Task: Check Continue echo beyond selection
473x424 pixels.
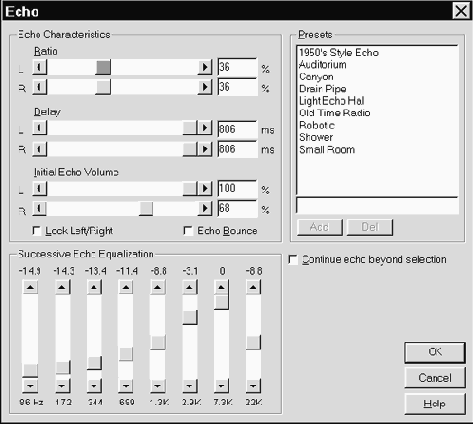Action: coord(293,260)
